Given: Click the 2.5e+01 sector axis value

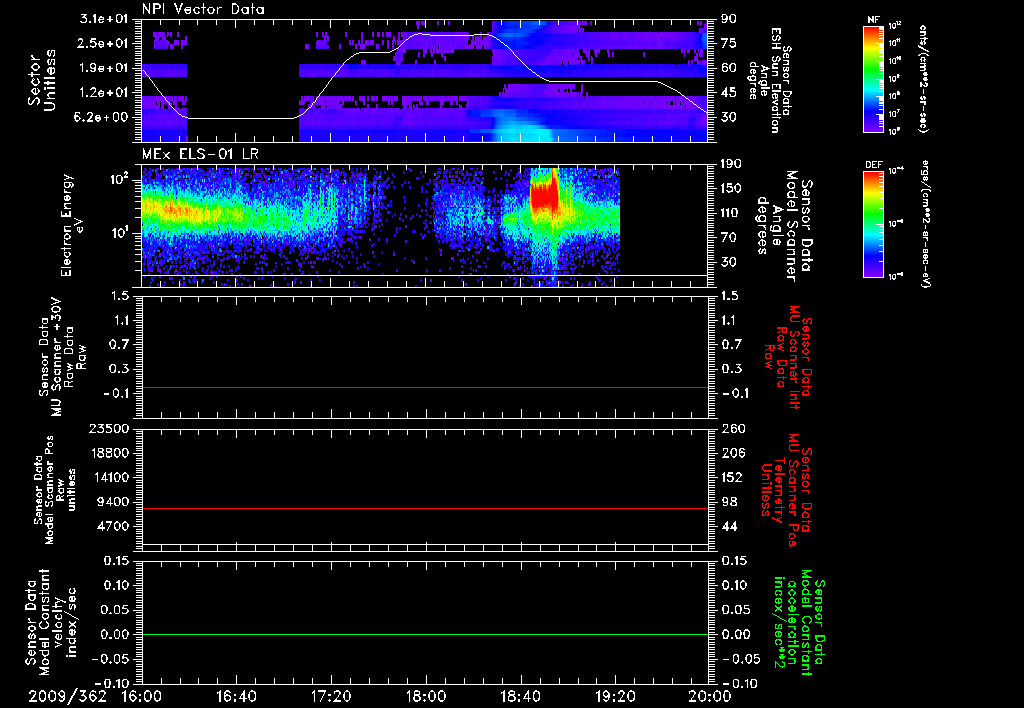Looking at the screenshot, I should click(104, 43).
